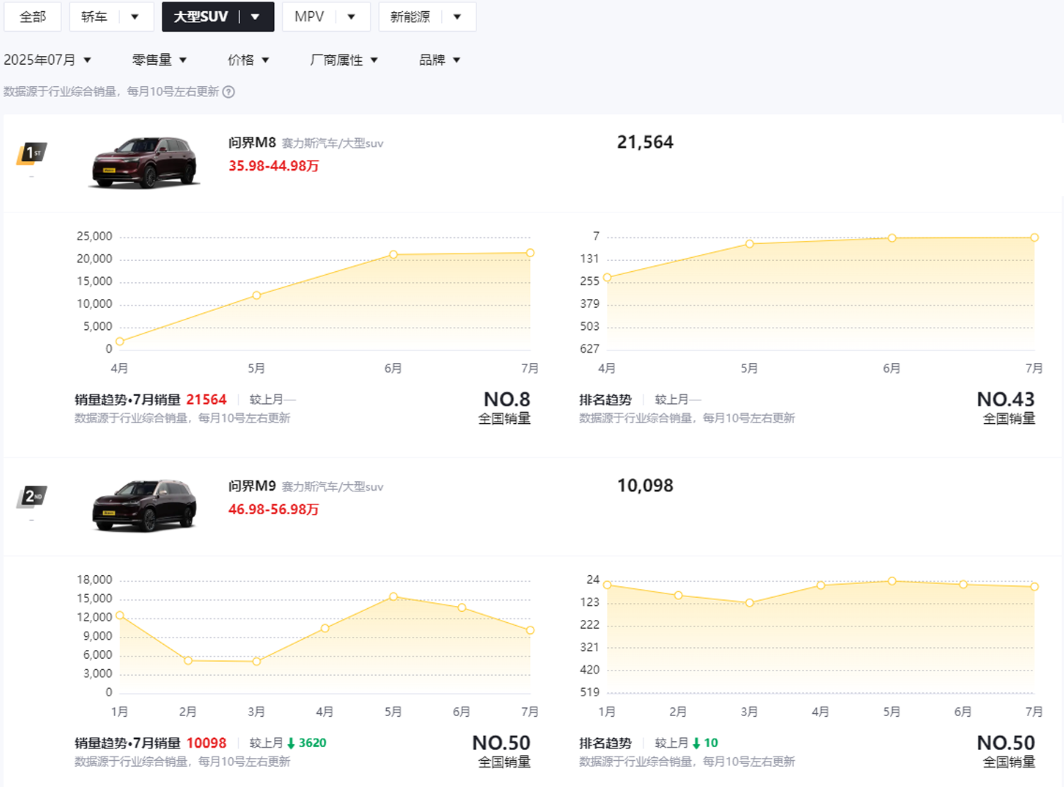The image size is (1064, 787).
Task: Click the green 3620 sales decrease value
Action: click(x=312, y=744)
